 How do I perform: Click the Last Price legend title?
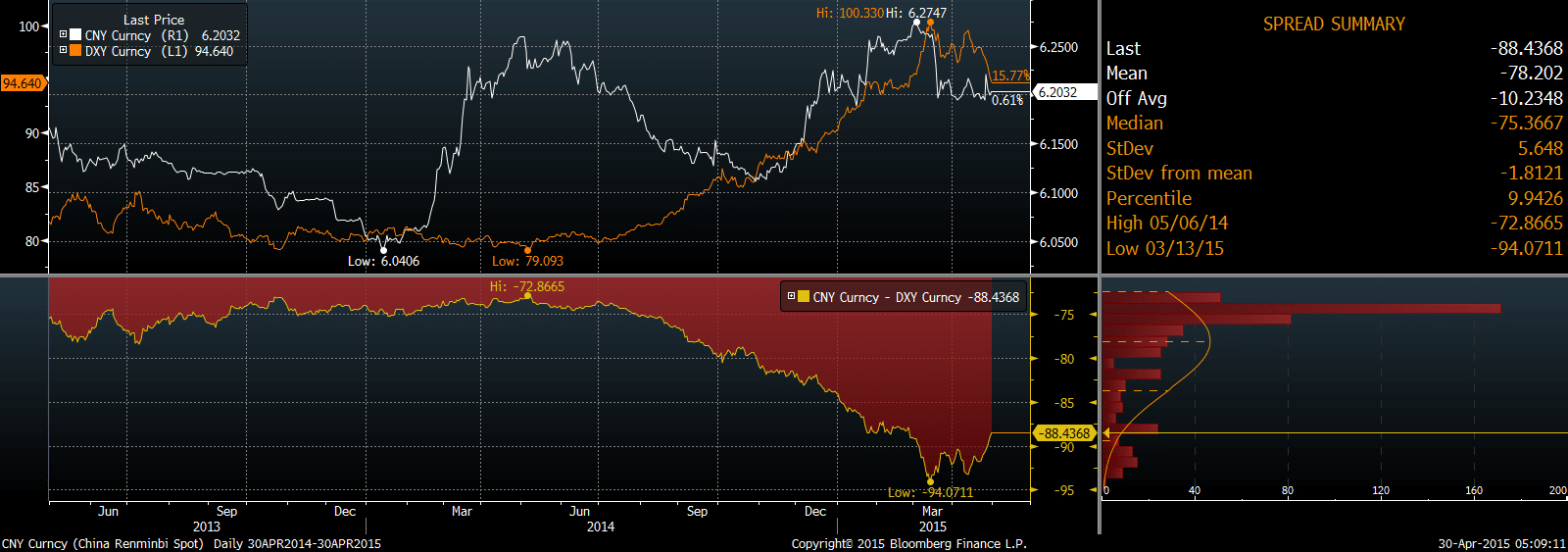click(x=153, y=19)
